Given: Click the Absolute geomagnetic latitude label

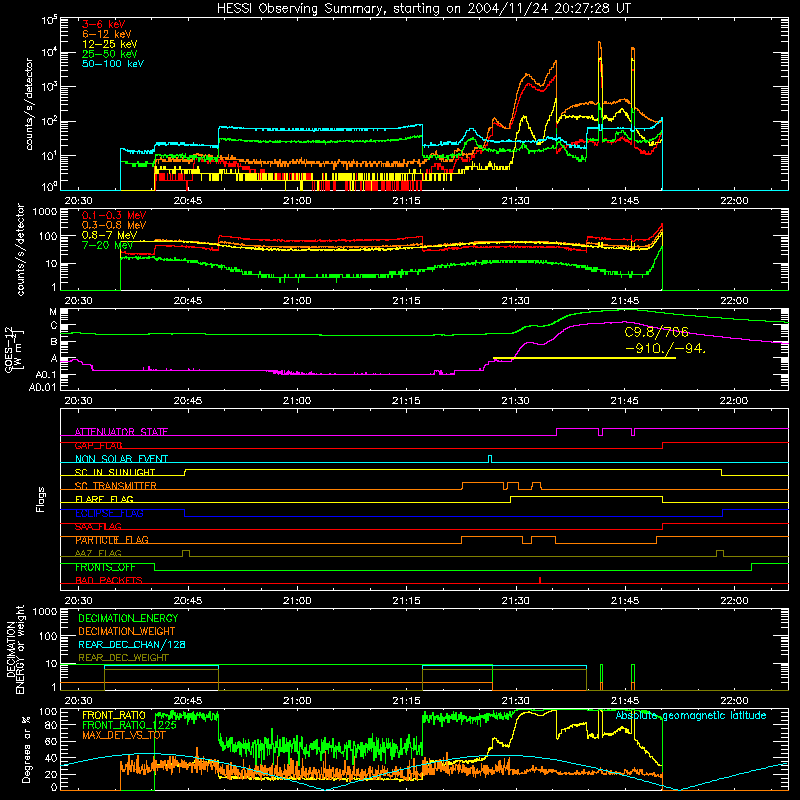Looking at the screenshot, I should point(691,715).
